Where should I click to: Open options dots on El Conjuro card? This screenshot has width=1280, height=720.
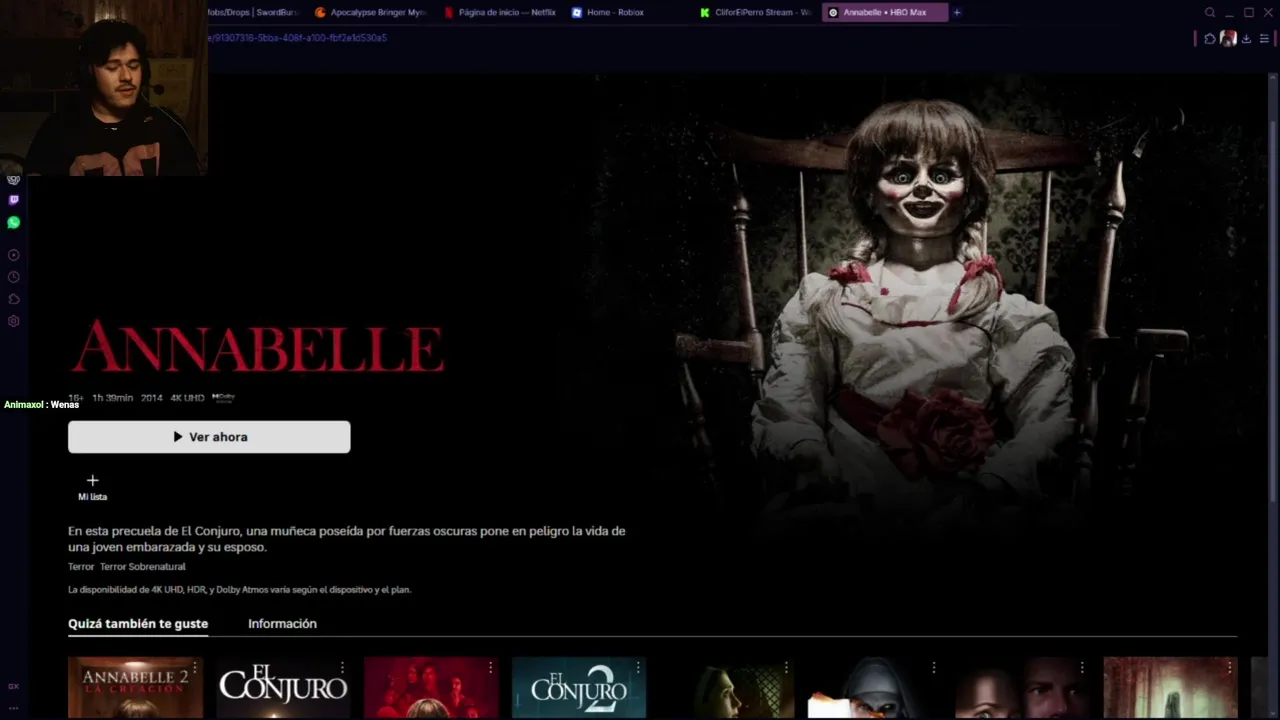[342, 667]
